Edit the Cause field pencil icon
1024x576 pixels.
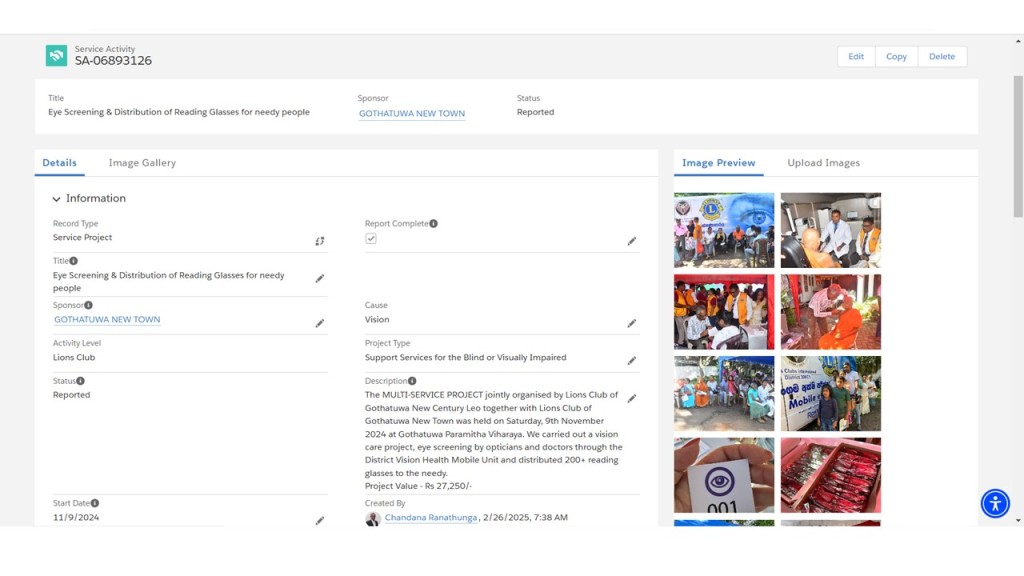click(x=632, y=323)
